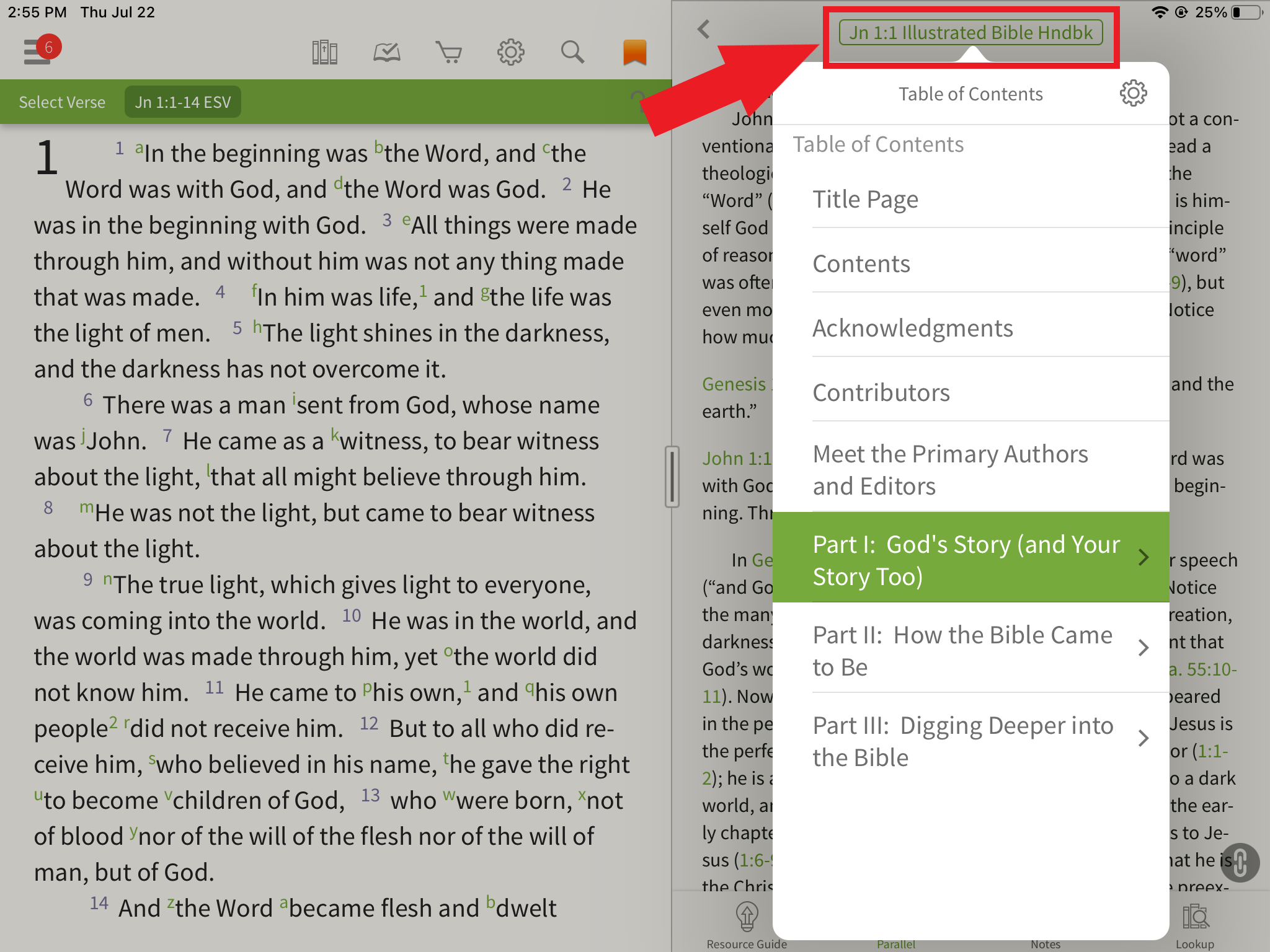Switch to Notes tab

tap(1046, 944)
